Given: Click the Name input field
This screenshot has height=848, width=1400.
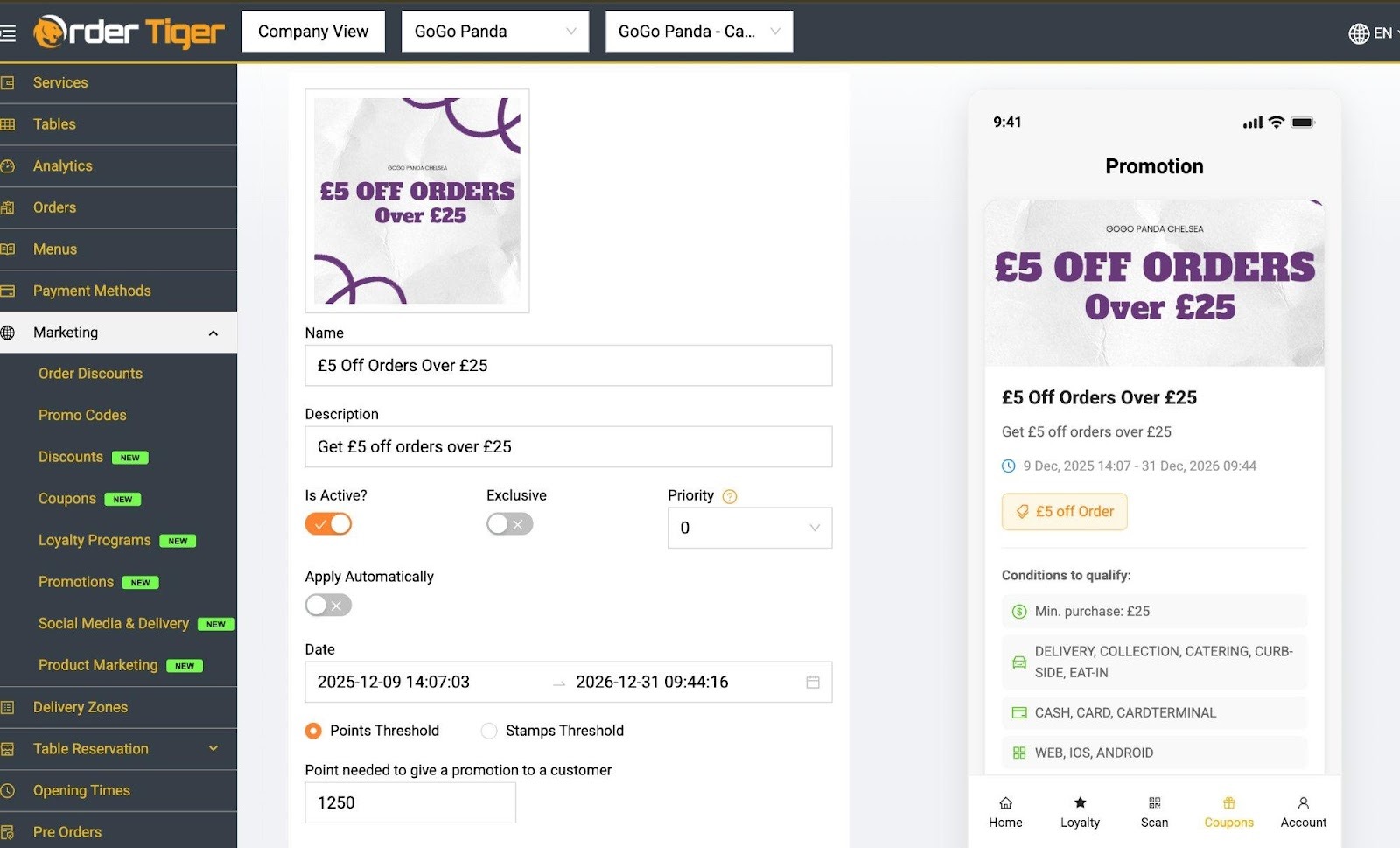Looking at the screenshot, I should tap(569, 365).
